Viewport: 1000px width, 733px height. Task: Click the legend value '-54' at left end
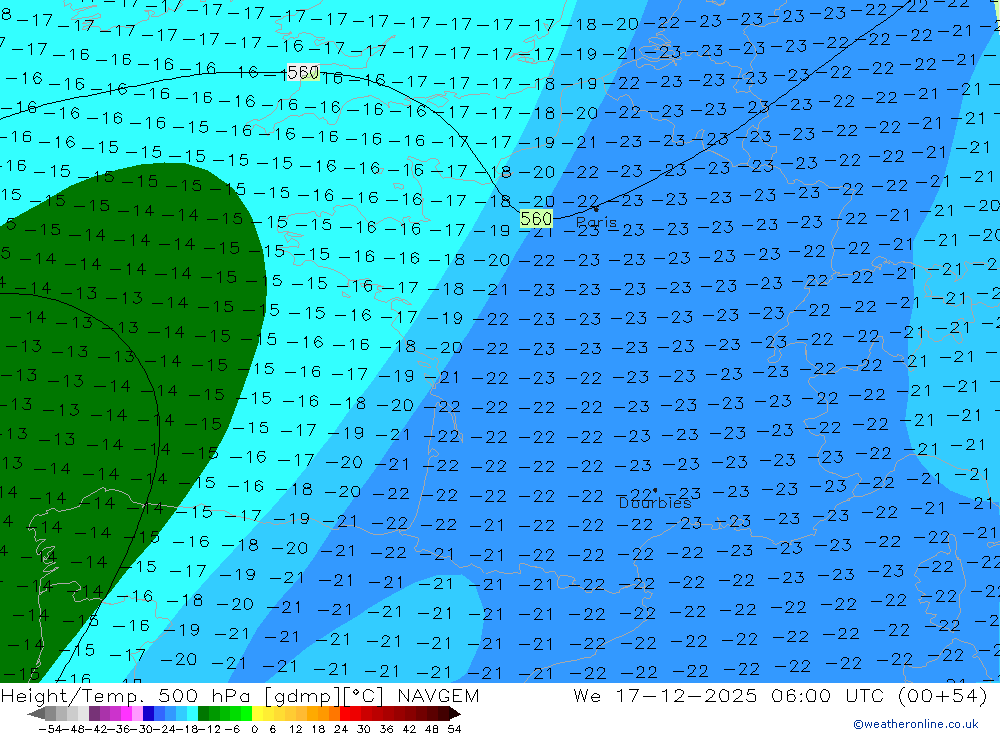click(50, 729)
